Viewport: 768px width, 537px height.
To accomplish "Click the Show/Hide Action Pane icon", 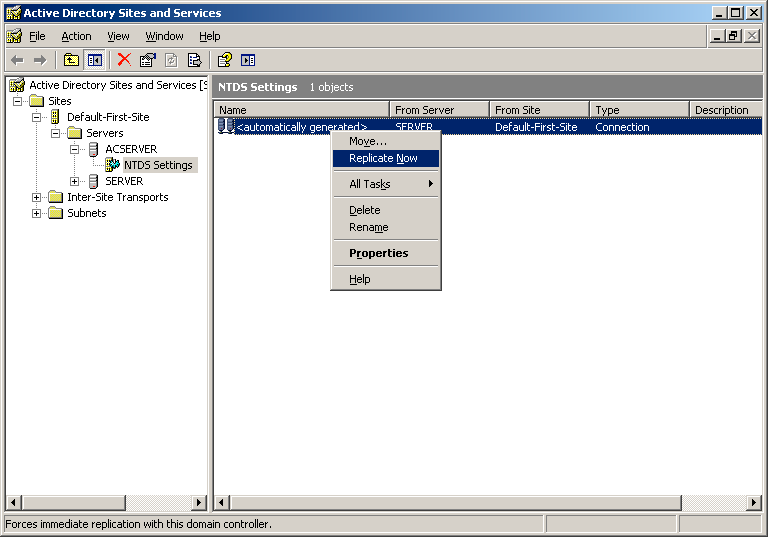I will pos(248,60).
